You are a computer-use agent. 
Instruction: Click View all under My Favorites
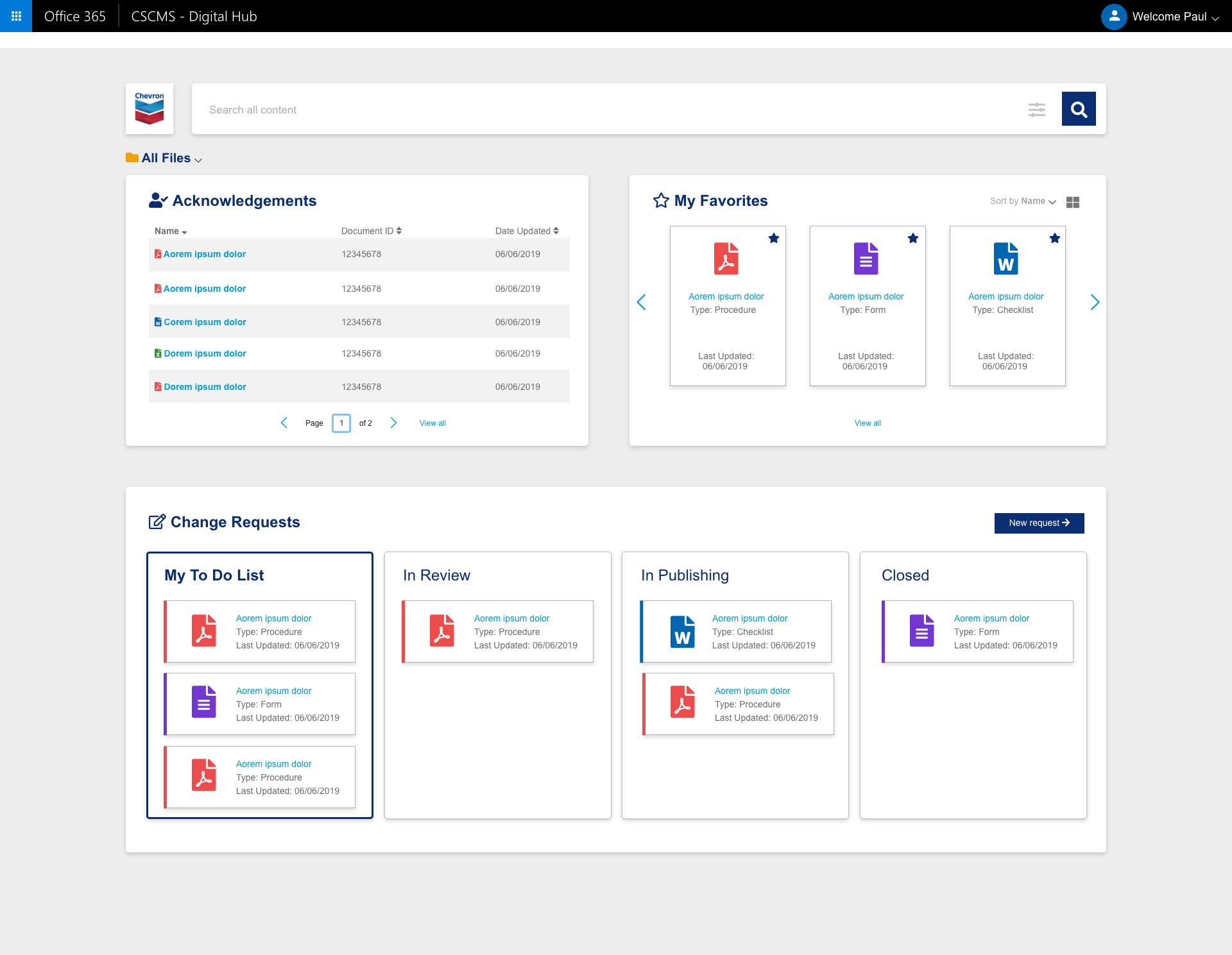867,423
